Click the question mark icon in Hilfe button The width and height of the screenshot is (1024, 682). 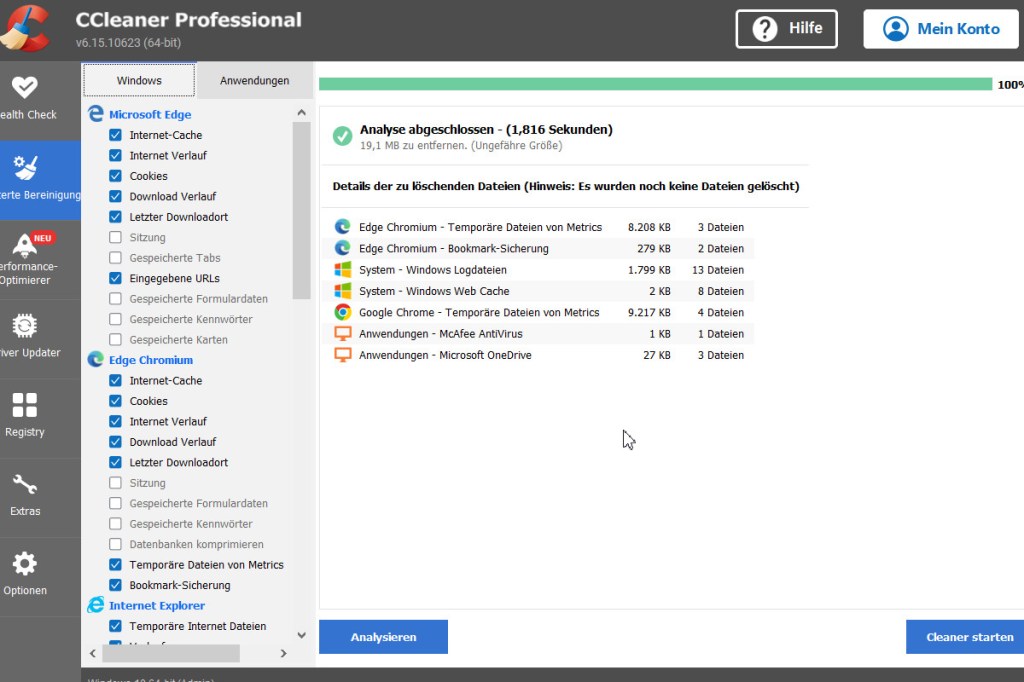pyautogui.click(x=765, y=29)
